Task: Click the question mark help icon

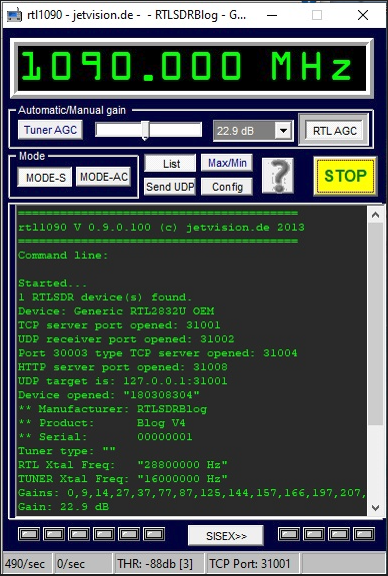Action: coord(277,176)
